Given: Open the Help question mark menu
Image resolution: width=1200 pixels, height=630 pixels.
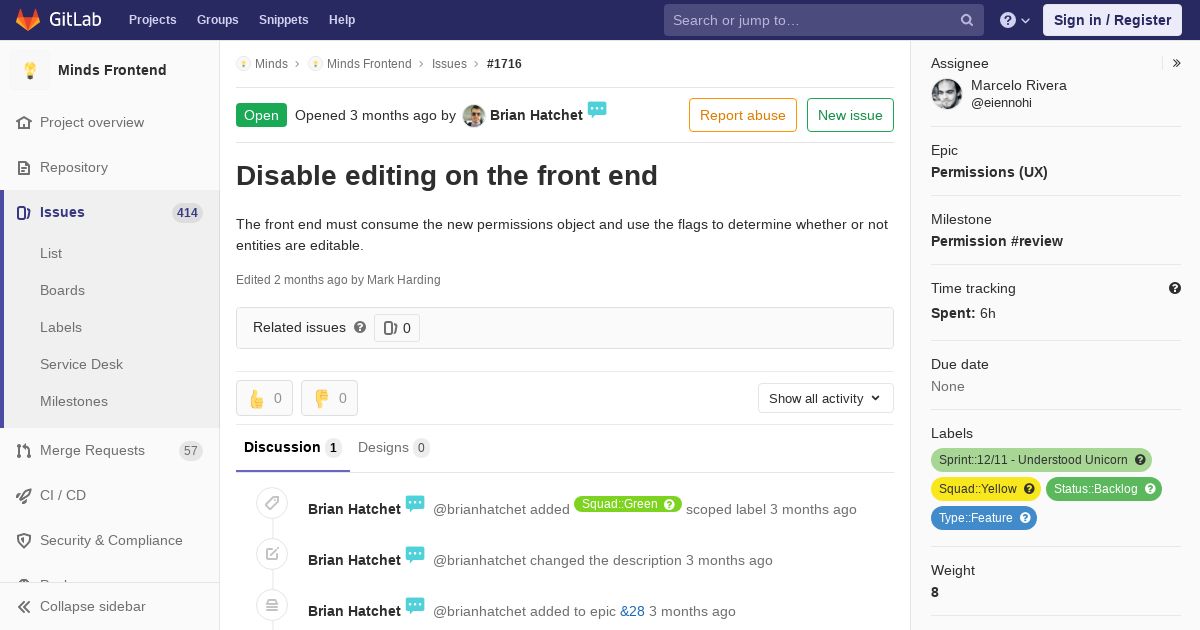Looking at the screenshot, I should click(x=1015, y=20).
